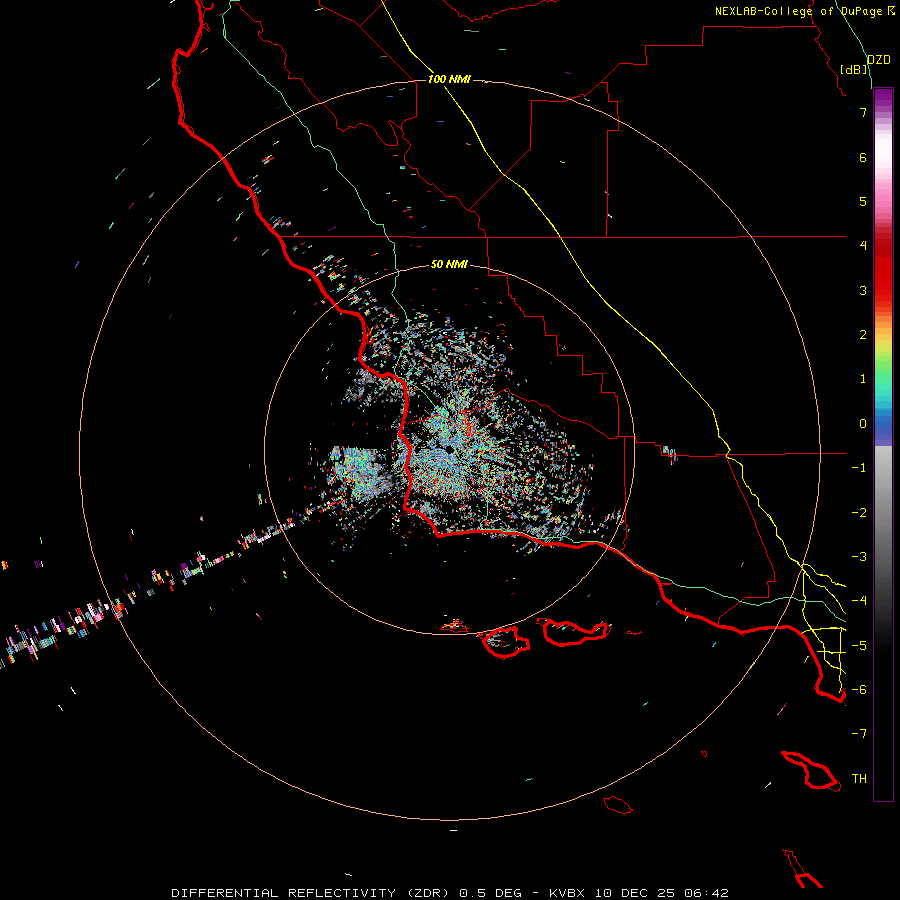Click the positive '4' scale value
Screen dimensions: 900x900
tap(863, 246)
